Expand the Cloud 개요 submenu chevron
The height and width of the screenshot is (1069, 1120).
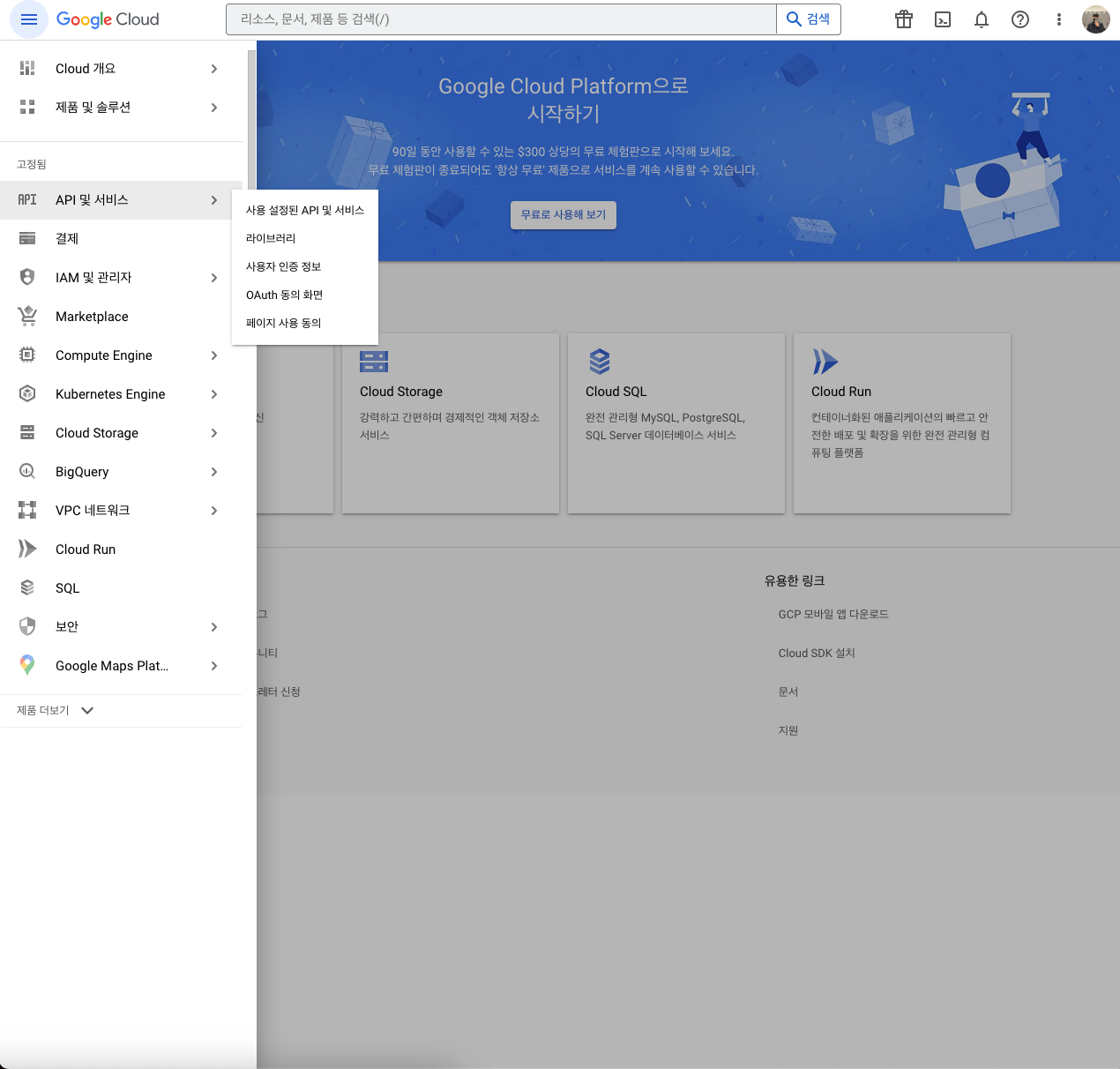(214, 69)
